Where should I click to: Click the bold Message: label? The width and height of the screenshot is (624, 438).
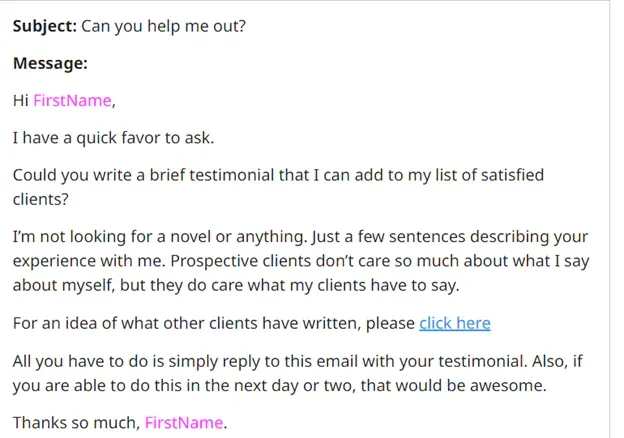click(50, 63)
